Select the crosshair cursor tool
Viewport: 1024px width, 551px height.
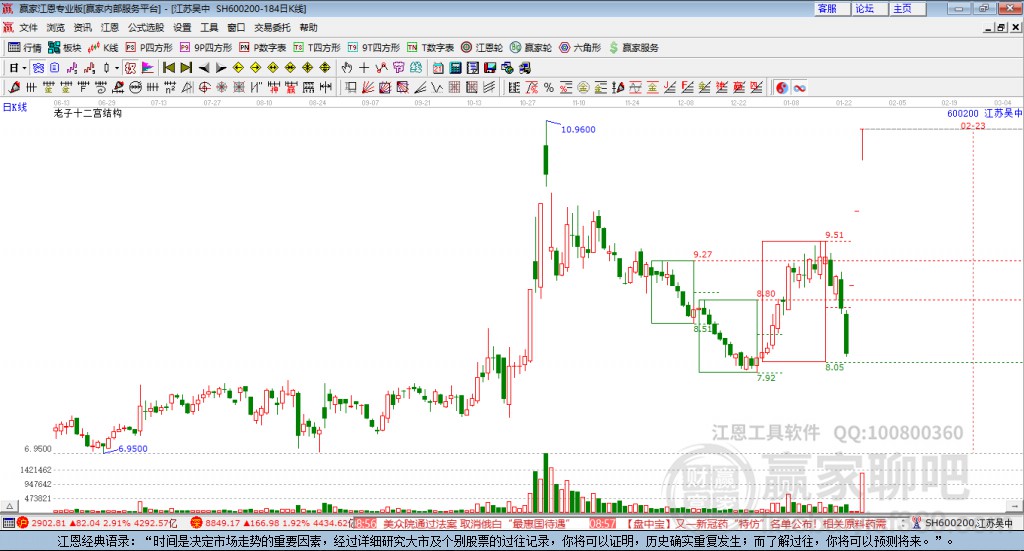tap(364, 68)
